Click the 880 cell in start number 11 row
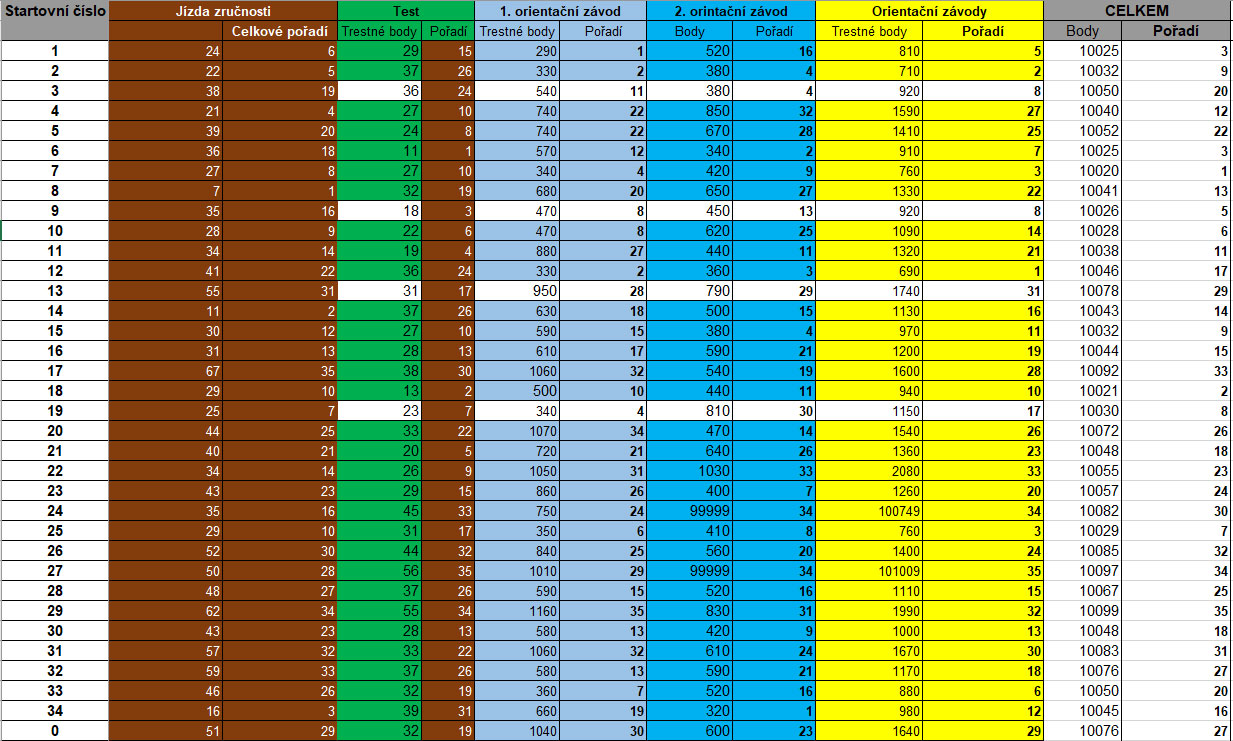Screen dimensions: 1233x741 coord(516,250)
